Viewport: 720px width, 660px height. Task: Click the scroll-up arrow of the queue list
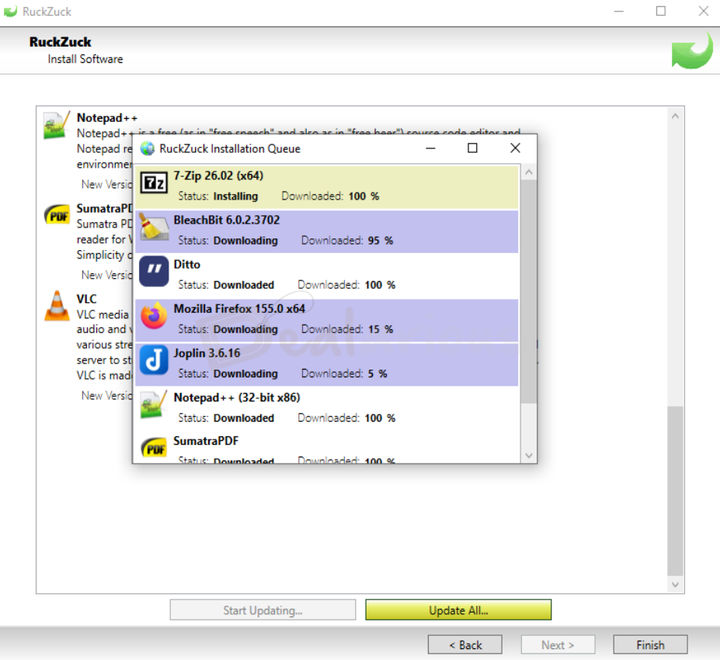[529, 172]
